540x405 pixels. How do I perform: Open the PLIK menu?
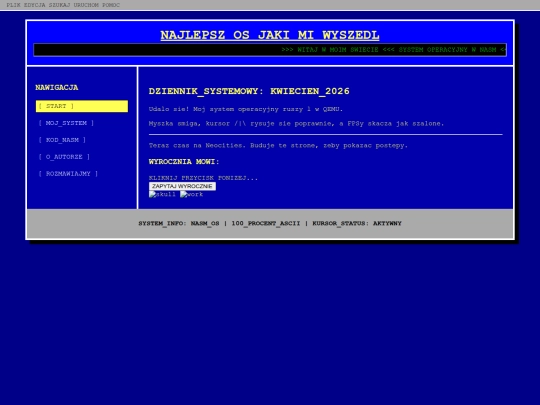(x=13, y=5)
